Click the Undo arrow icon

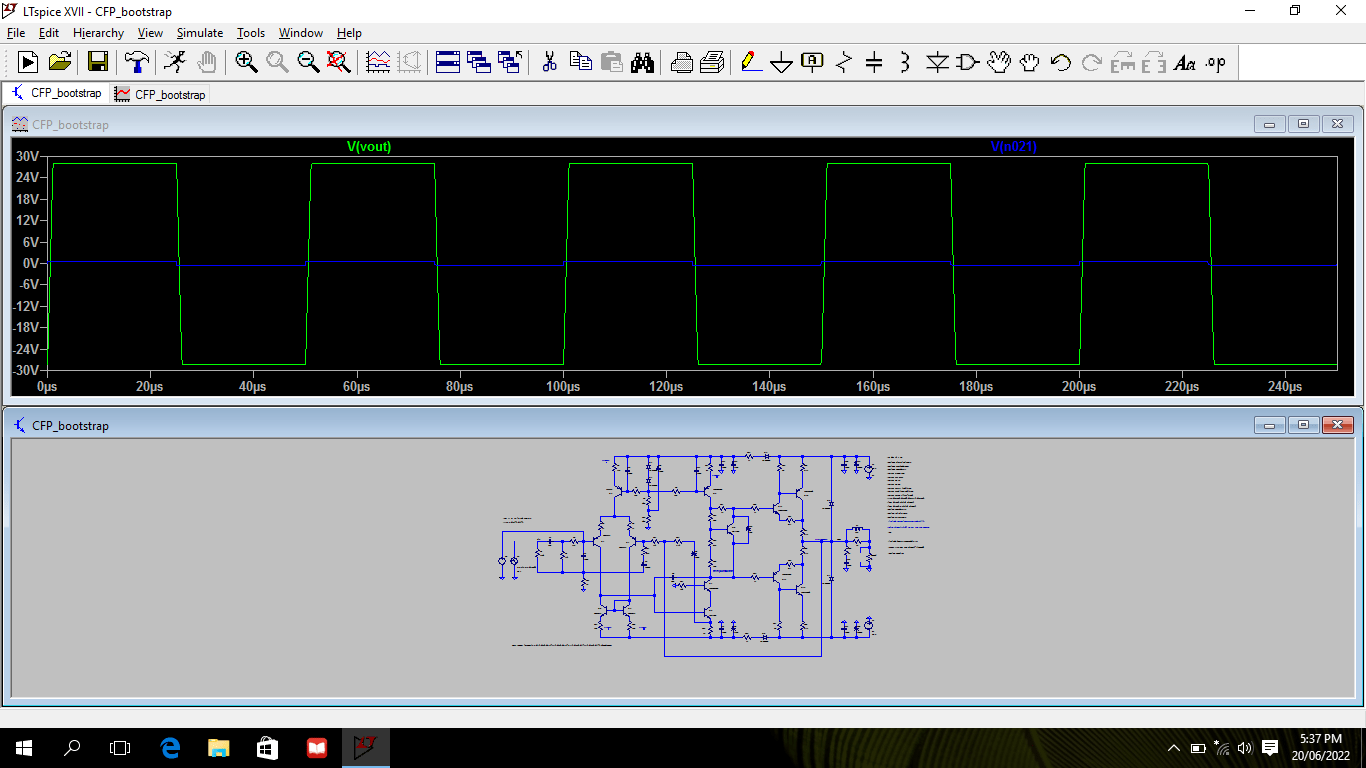tap(1061, 62)
